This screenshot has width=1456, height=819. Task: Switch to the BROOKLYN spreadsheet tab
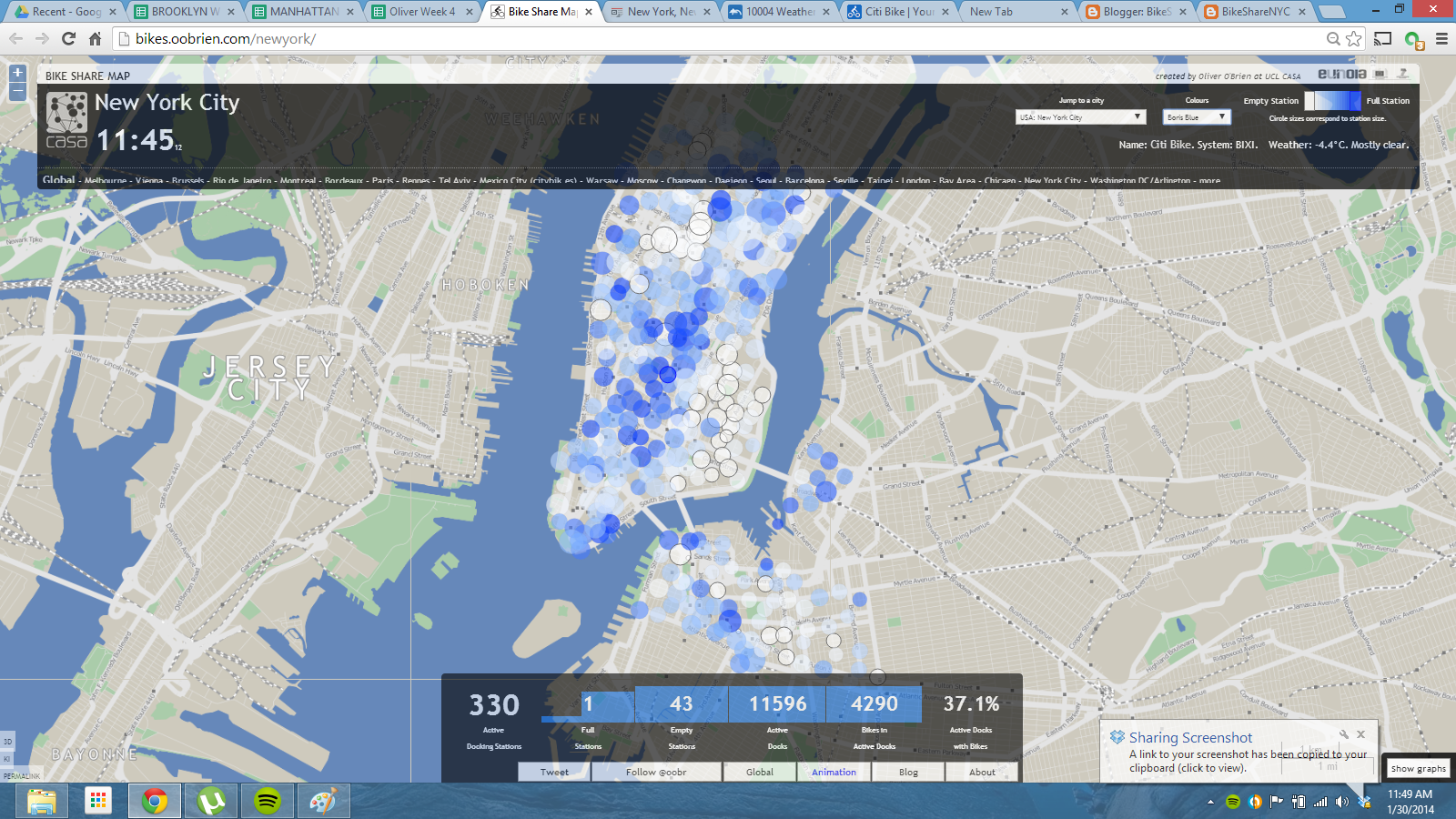pyautogui.click(x=184, y=12)
